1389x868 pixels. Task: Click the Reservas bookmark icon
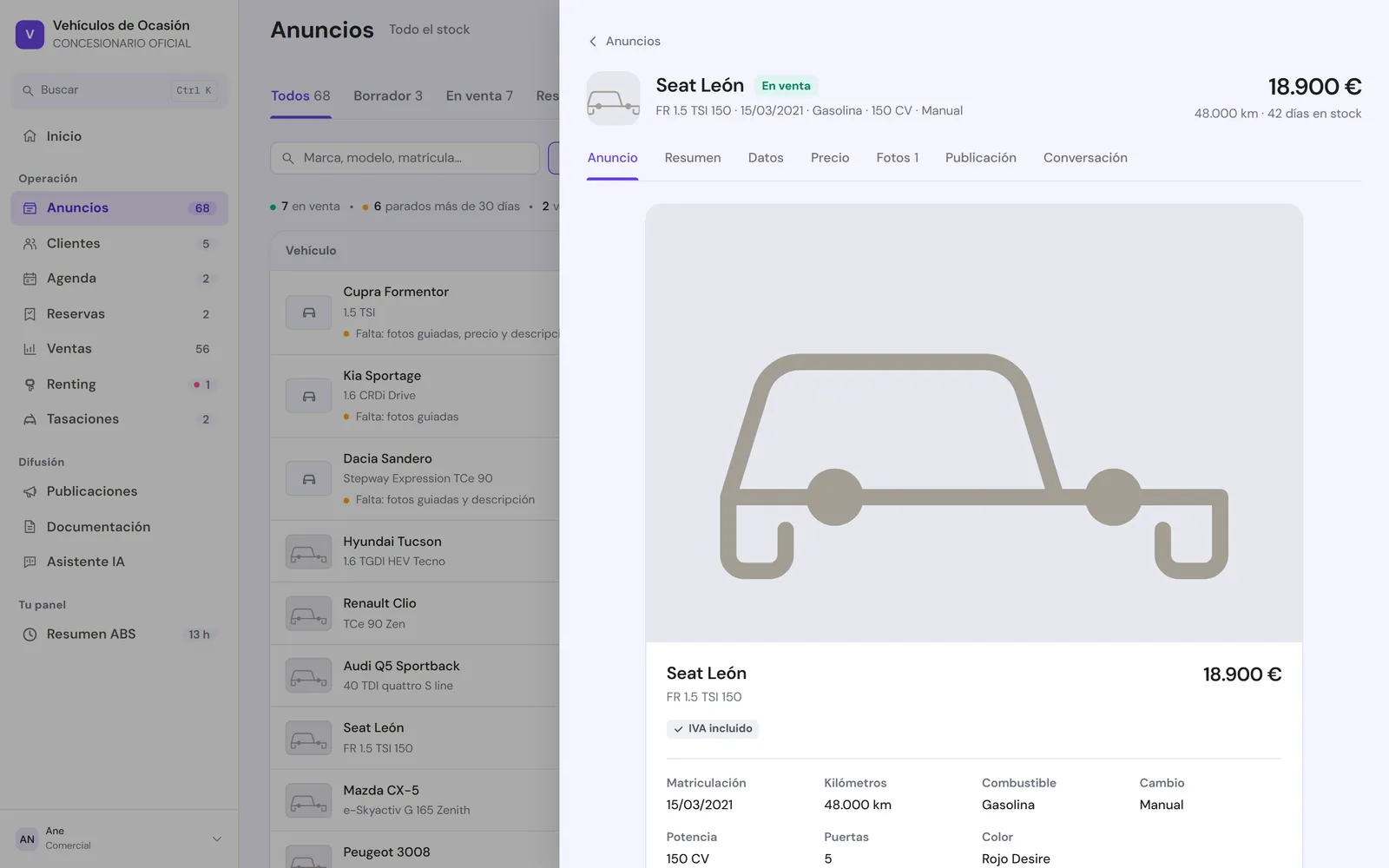coord(30,314)
